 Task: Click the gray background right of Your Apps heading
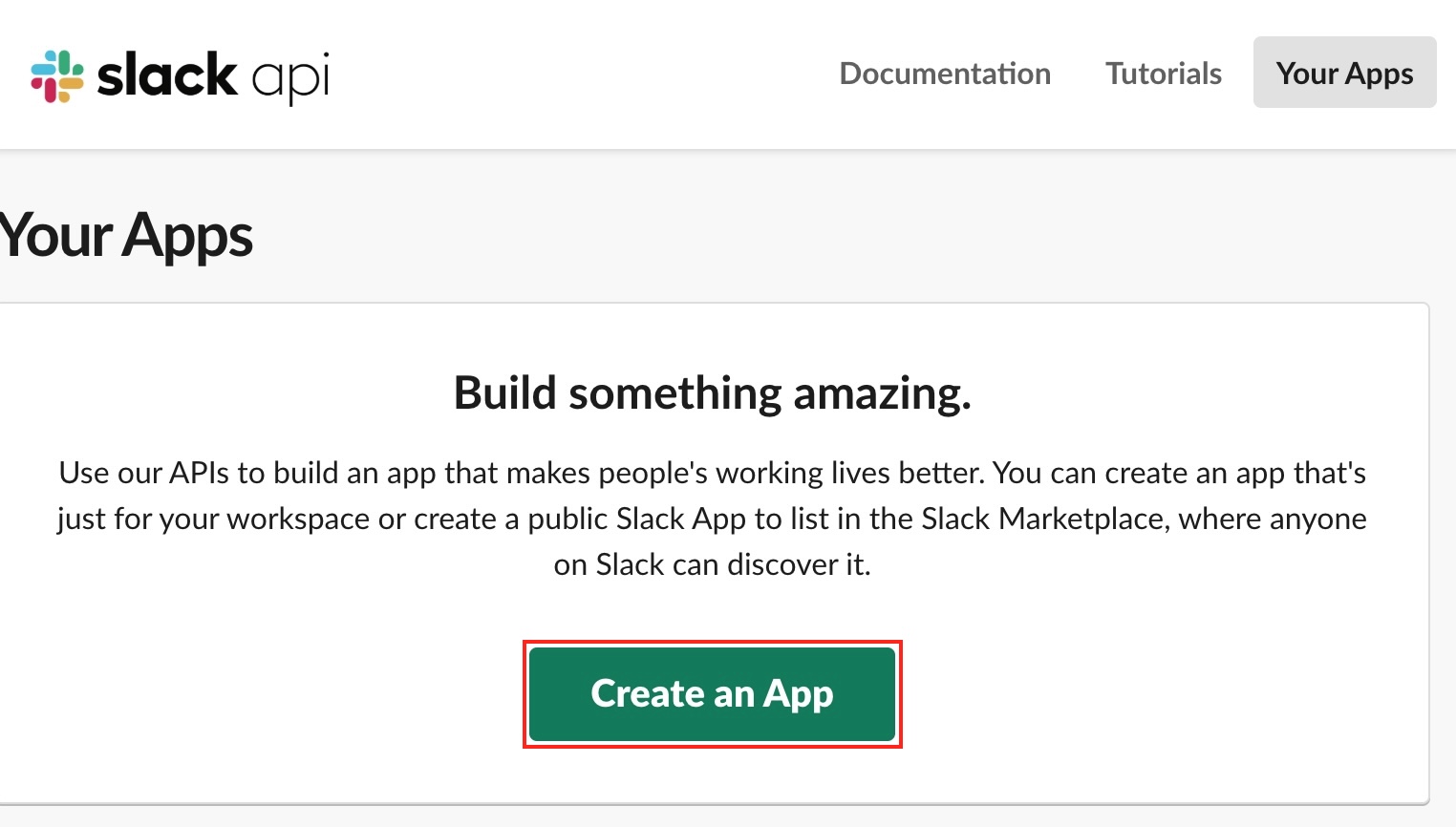[860, 236]
